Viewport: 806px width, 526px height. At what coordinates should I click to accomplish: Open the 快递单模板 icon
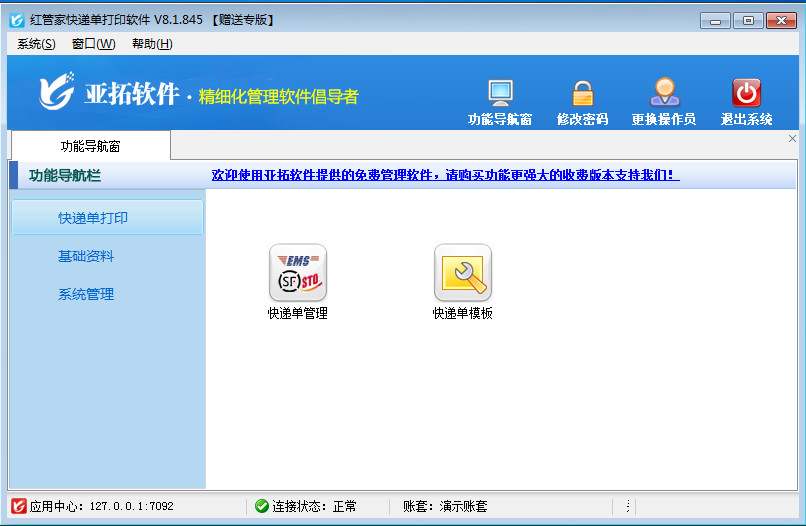pyautogui.click(x=462, y=273)
